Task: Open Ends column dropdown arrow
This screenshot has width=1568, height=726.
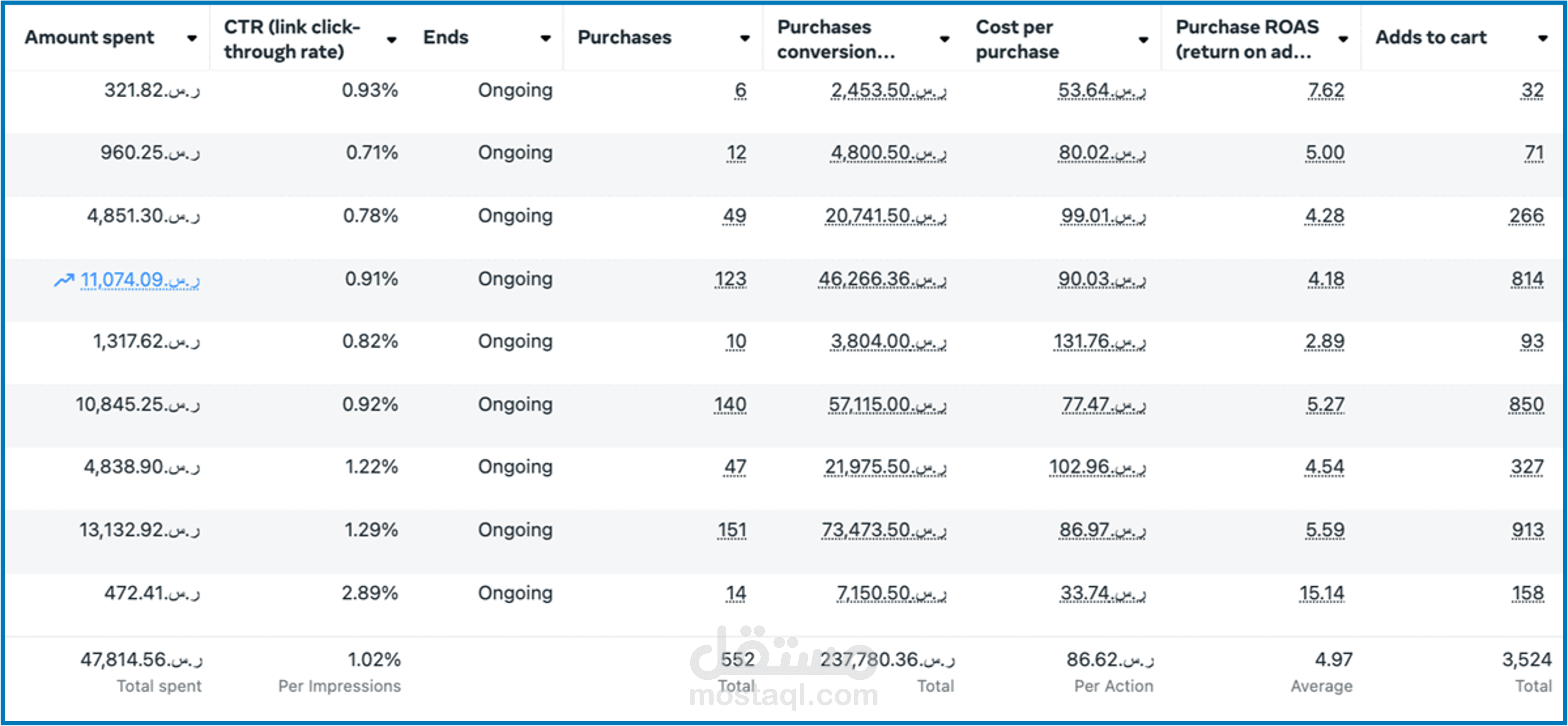Action: (x=546, y=38)
